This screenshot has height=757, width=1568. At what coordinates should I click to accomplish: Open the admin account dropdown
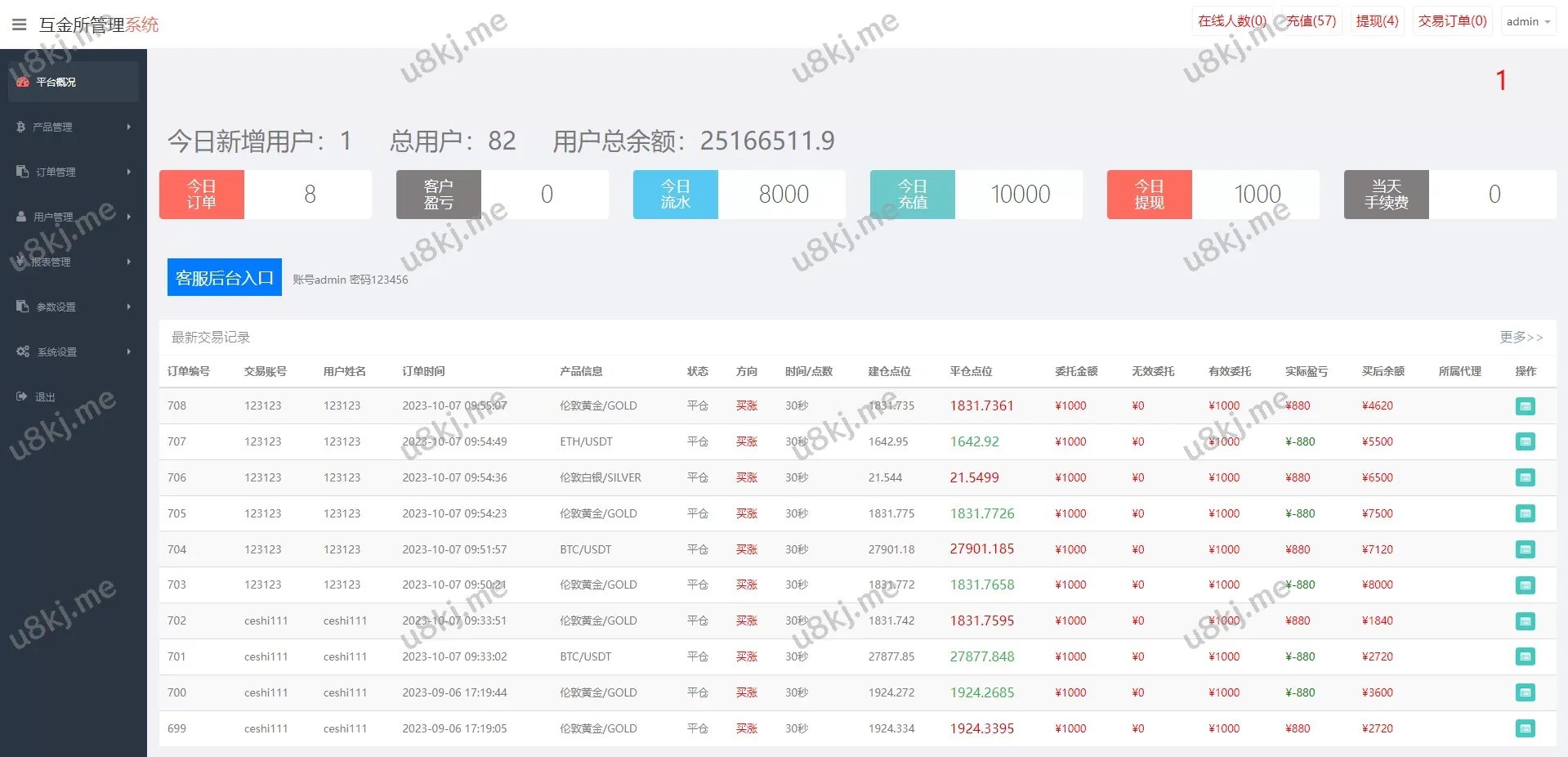1528,22
